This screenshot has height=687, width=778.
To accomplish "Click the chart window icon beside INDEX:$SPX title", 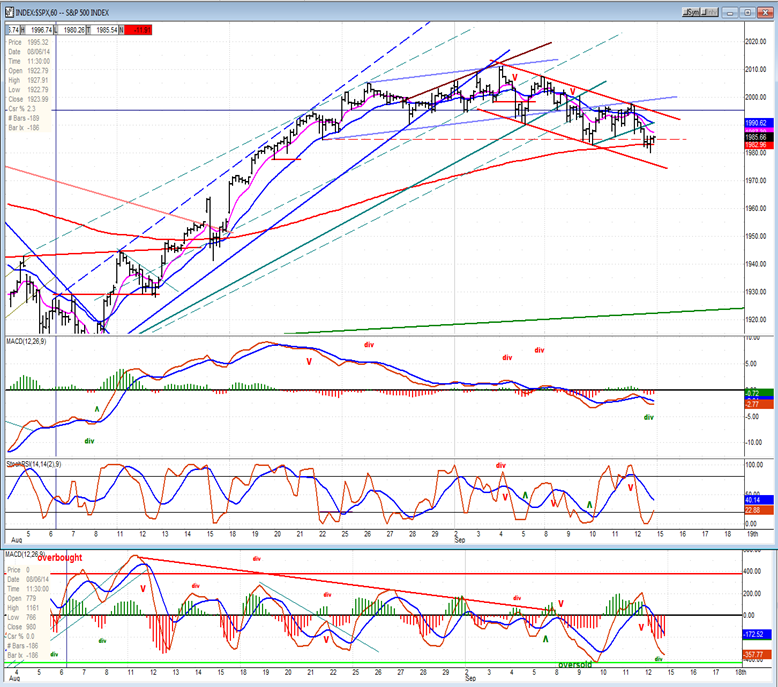I will [9, 12].
